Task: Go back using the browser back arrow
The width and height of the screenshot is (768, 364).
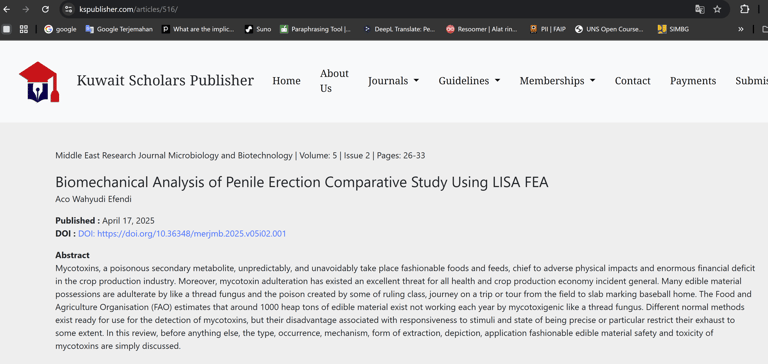Action: [6, 9]
